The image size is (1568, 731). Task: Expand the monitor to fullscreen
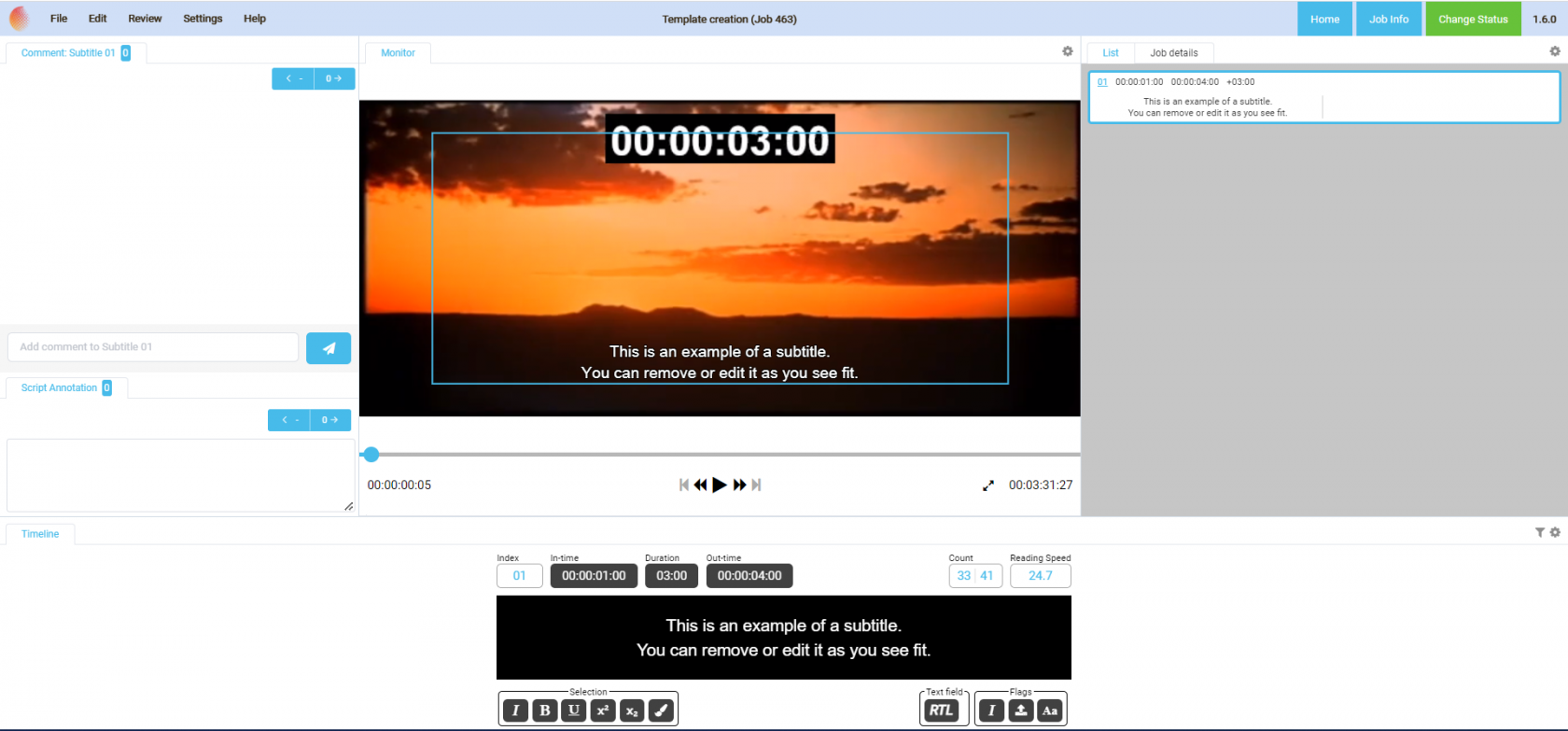tap(988, 485)
